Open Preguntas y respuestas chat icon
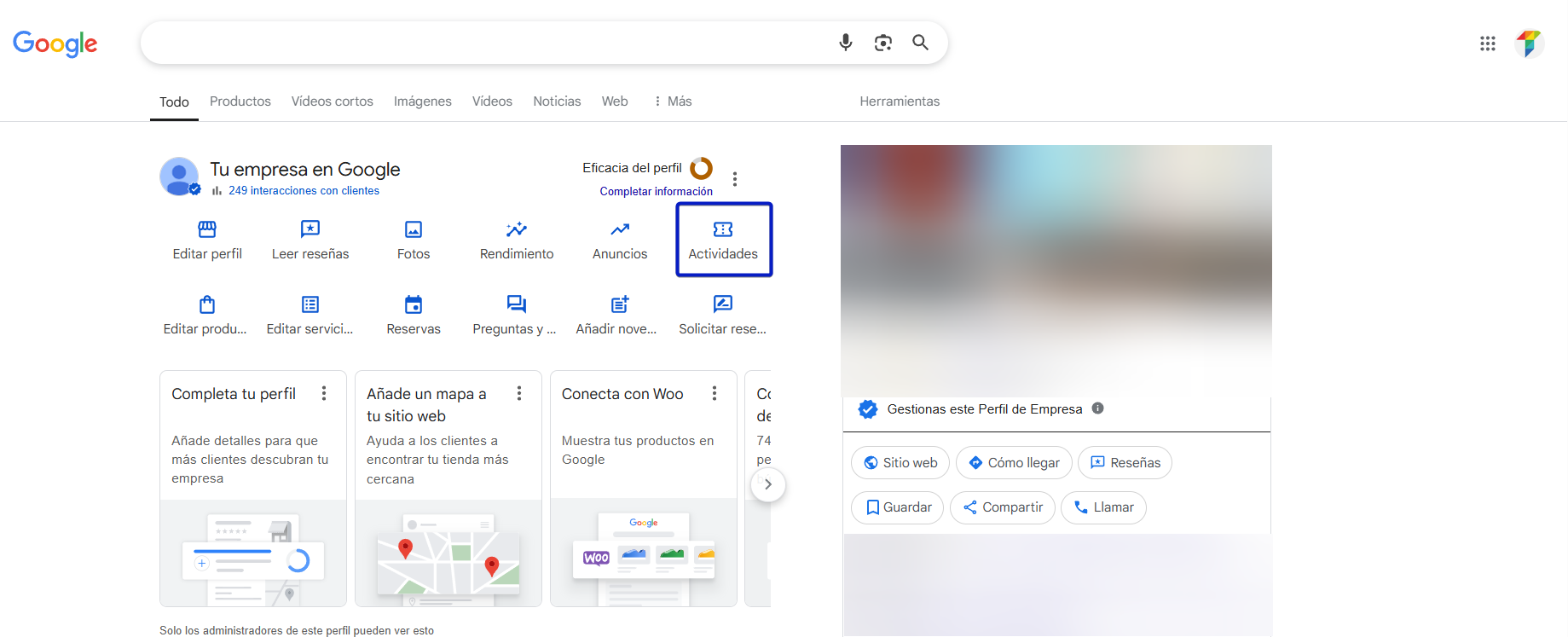This screenshot has width=1568, height=637. click(x=517, y=304)
